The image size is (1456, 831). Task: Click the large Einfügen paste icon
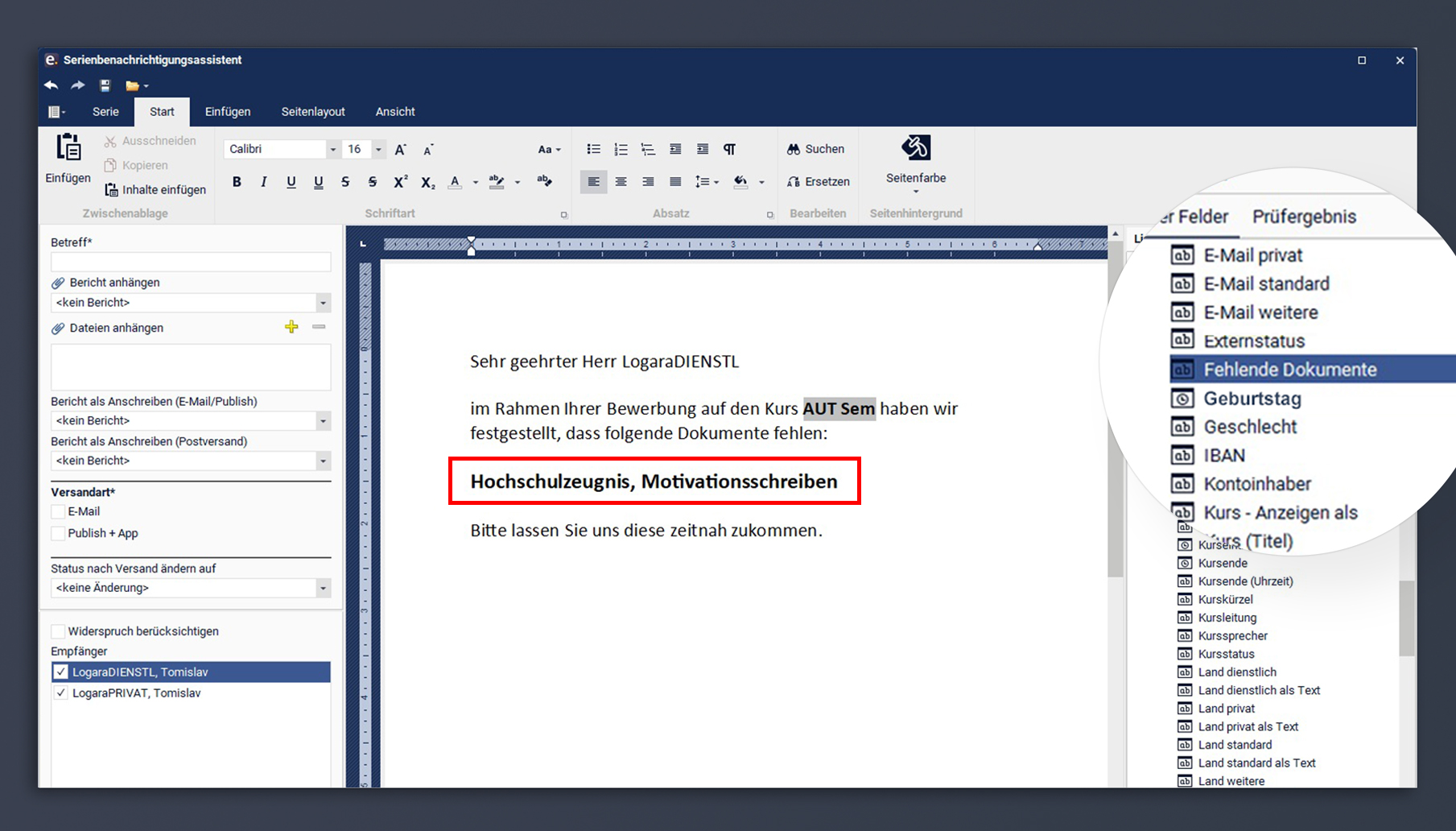point(68,147)
